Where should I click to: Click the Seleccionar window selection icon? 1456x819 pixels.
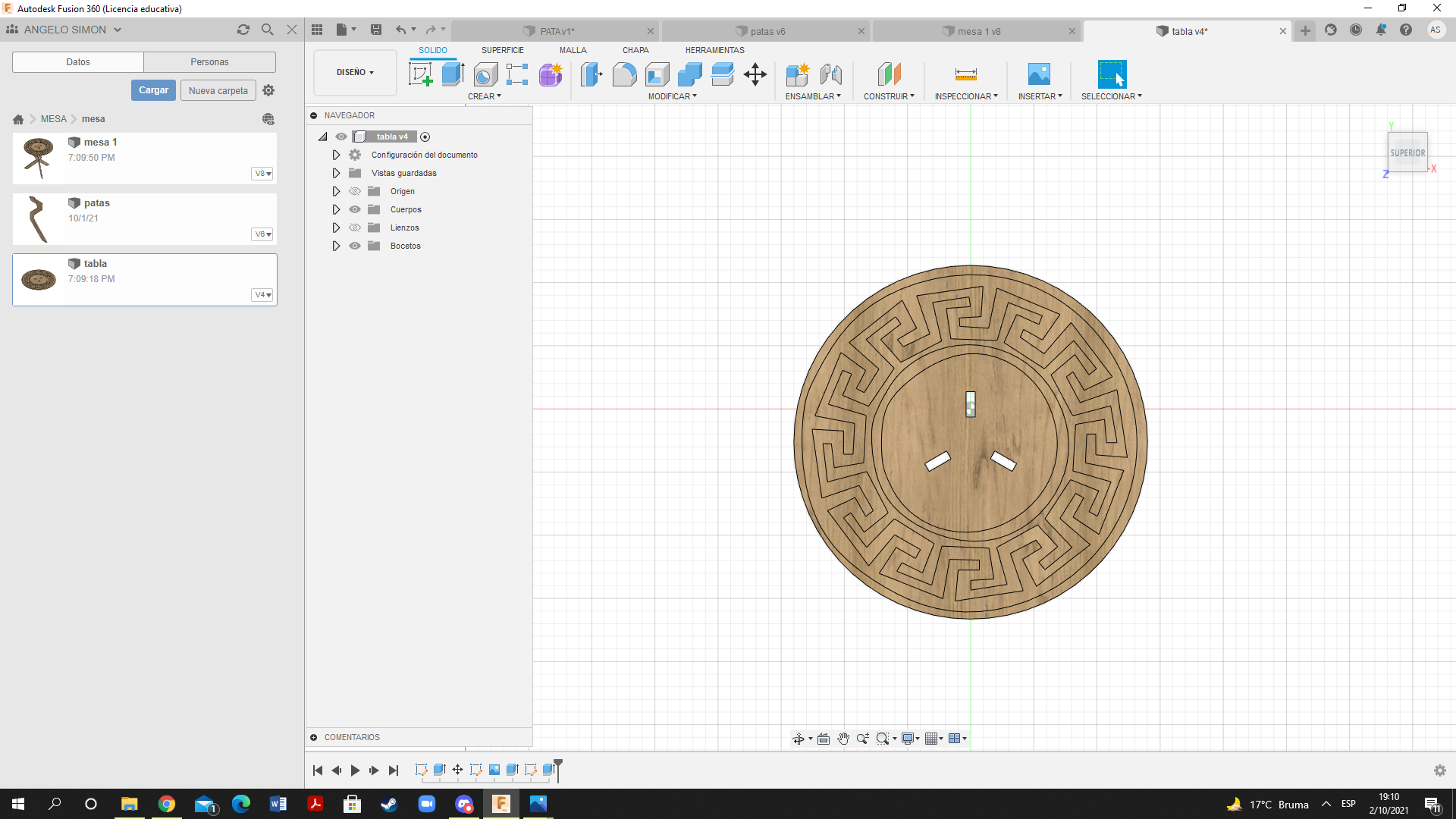[1112, 74]
